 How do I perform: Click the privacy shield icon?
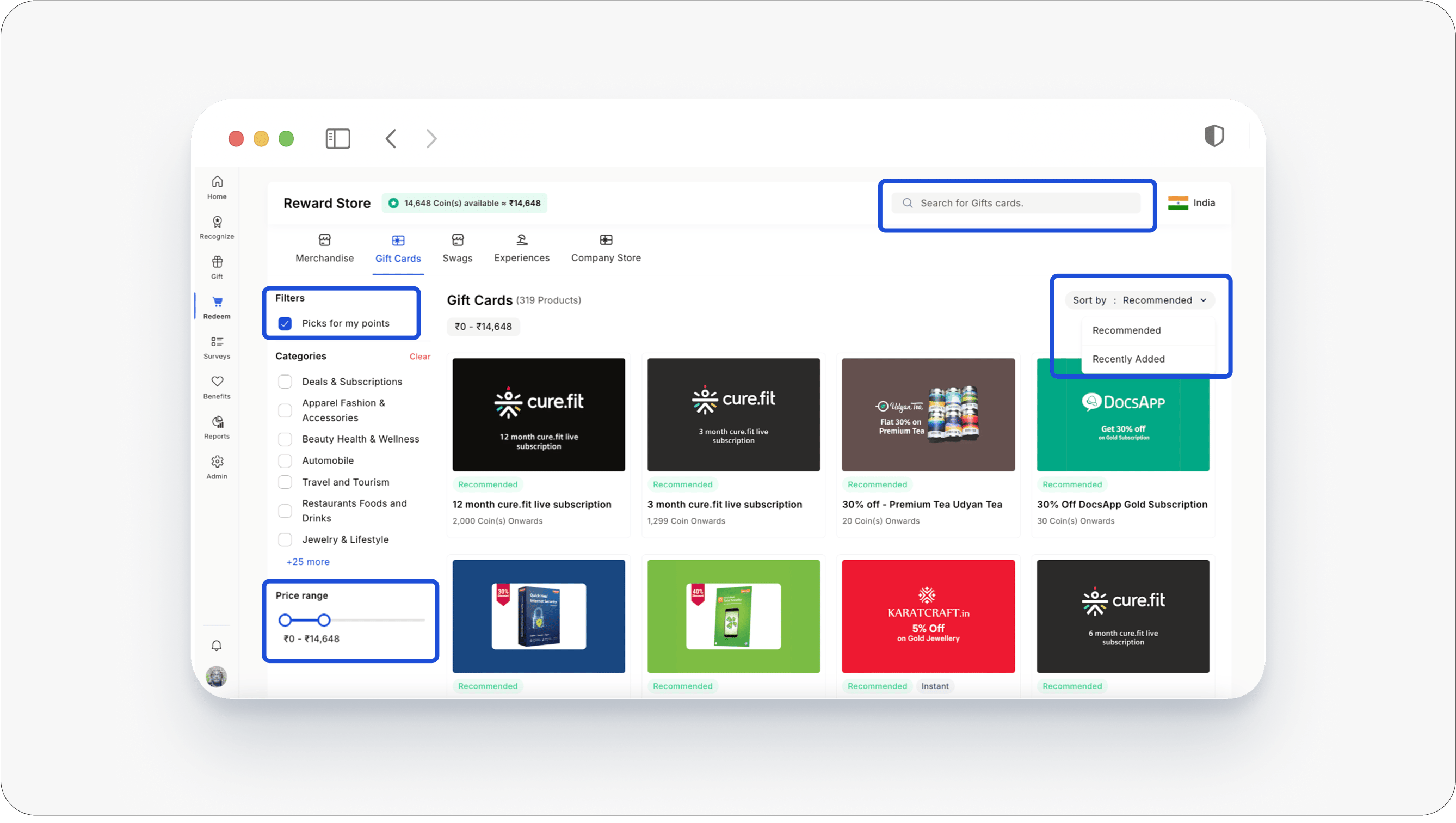coord(1213,136)
